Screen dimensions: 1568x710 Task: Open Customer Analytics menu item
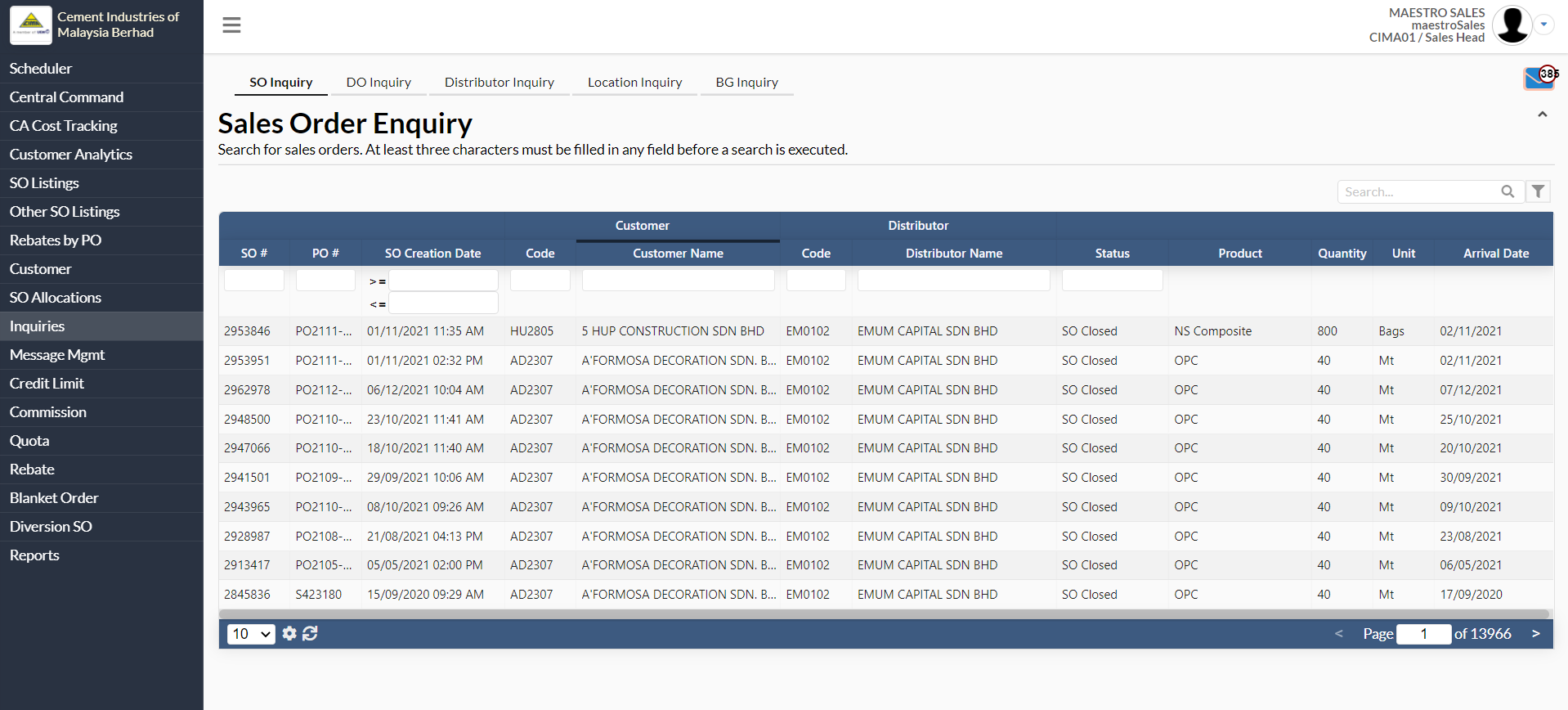coord(101,155)
